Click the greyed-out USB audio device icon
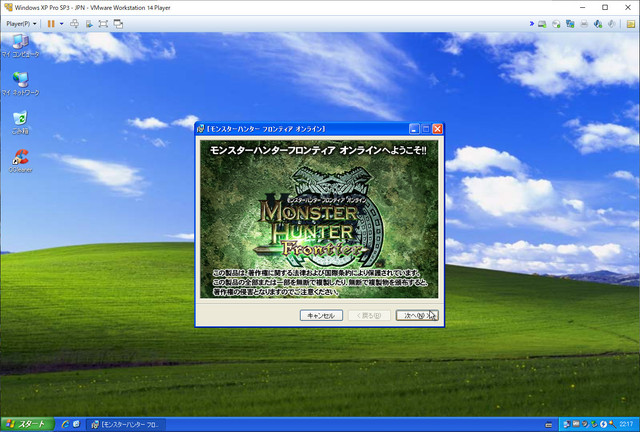Viewport: 640px width, 432px height. (611, 24)
